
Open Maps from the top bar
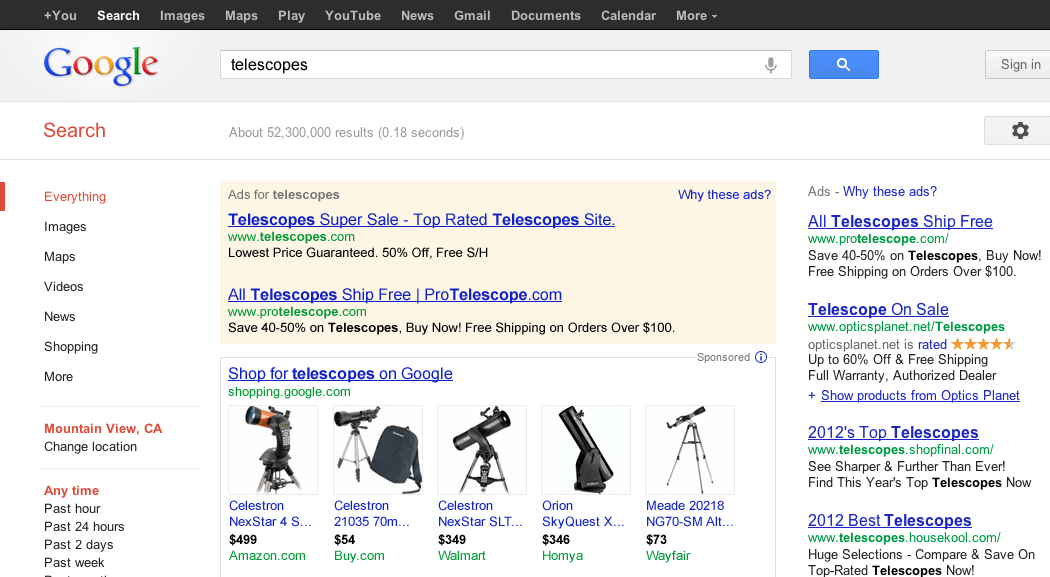(241, 15)
